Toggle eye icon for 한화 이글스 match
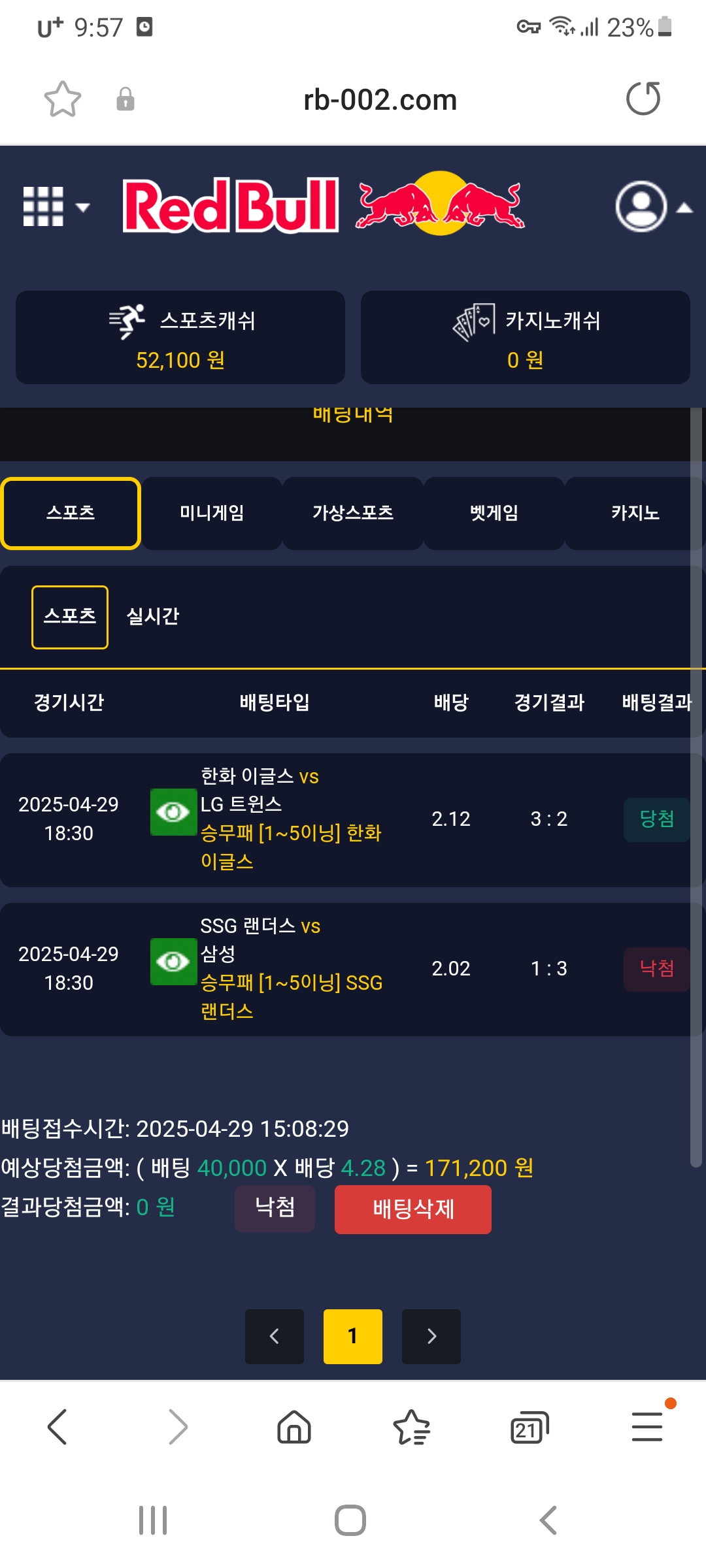The image size is (706, 1568). 173,812
